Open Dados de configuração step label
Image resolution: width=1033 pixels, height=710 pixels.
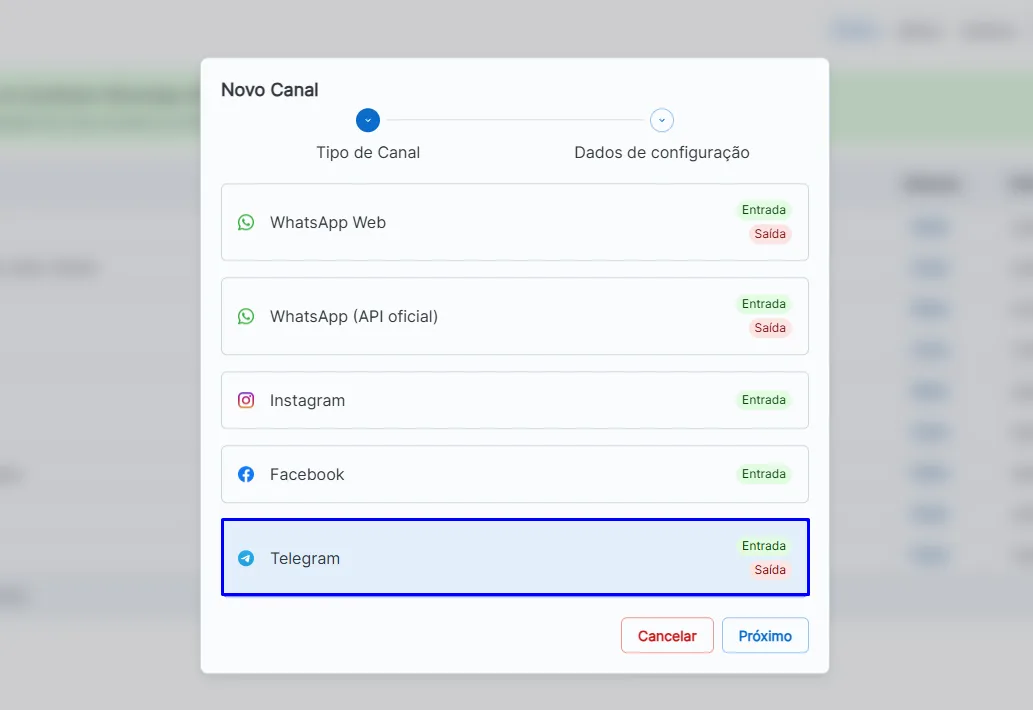[661, 153]
